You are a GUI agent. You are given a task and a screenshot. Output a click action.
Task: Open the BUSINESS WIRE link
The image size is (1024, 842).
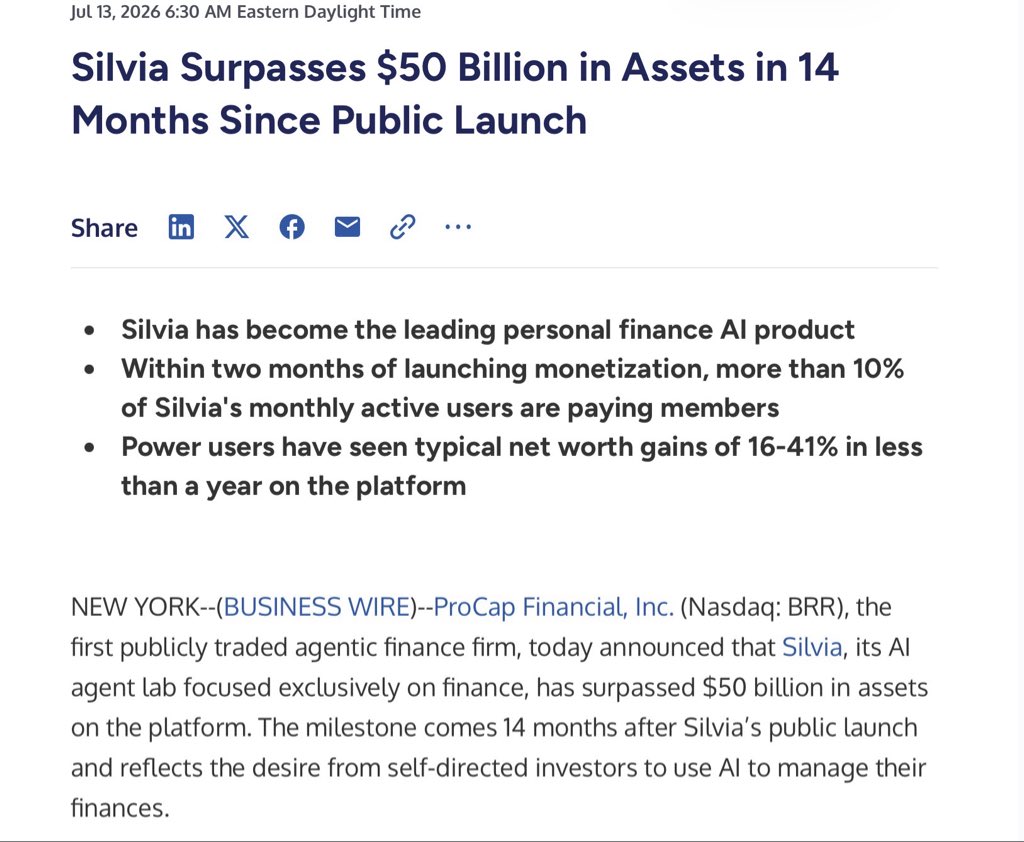(317, 607)
